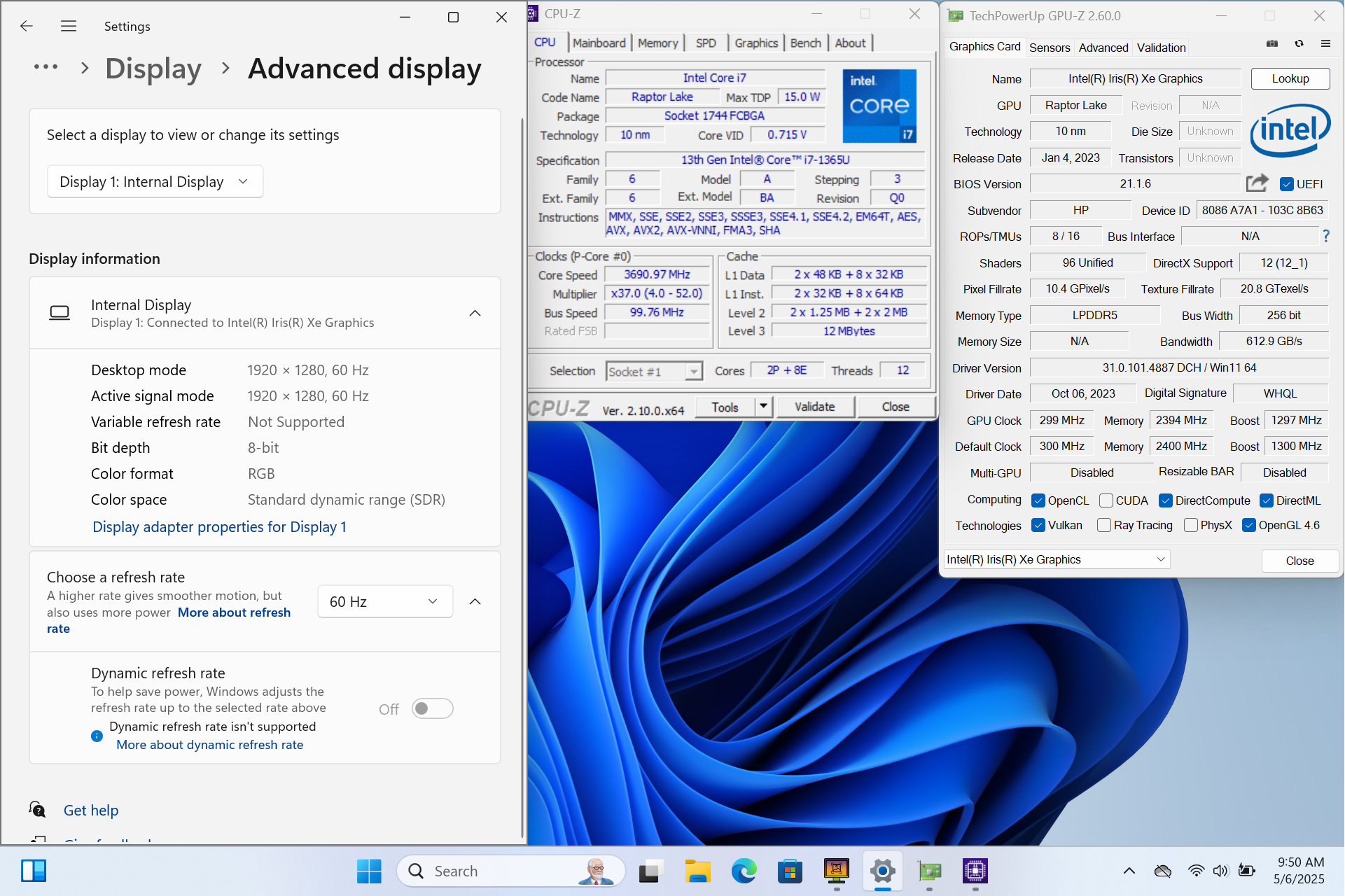Click the Settings window vertical scrollbar
1345x896 pixels.
(522, 476)
